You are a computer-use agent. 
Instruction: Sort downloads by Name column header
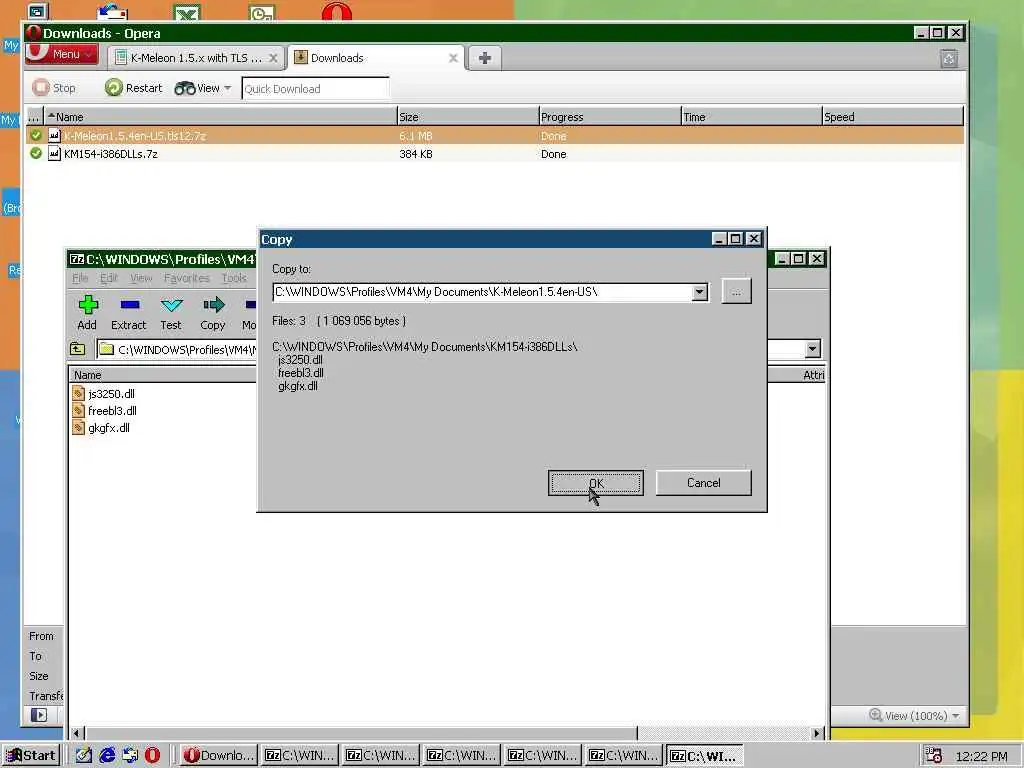220,116
